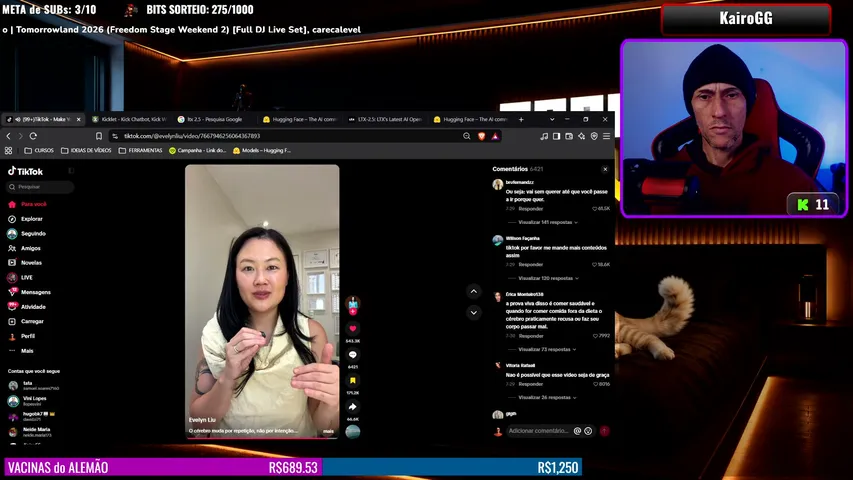
Task: Click the post comment send button
Action: 604,431
